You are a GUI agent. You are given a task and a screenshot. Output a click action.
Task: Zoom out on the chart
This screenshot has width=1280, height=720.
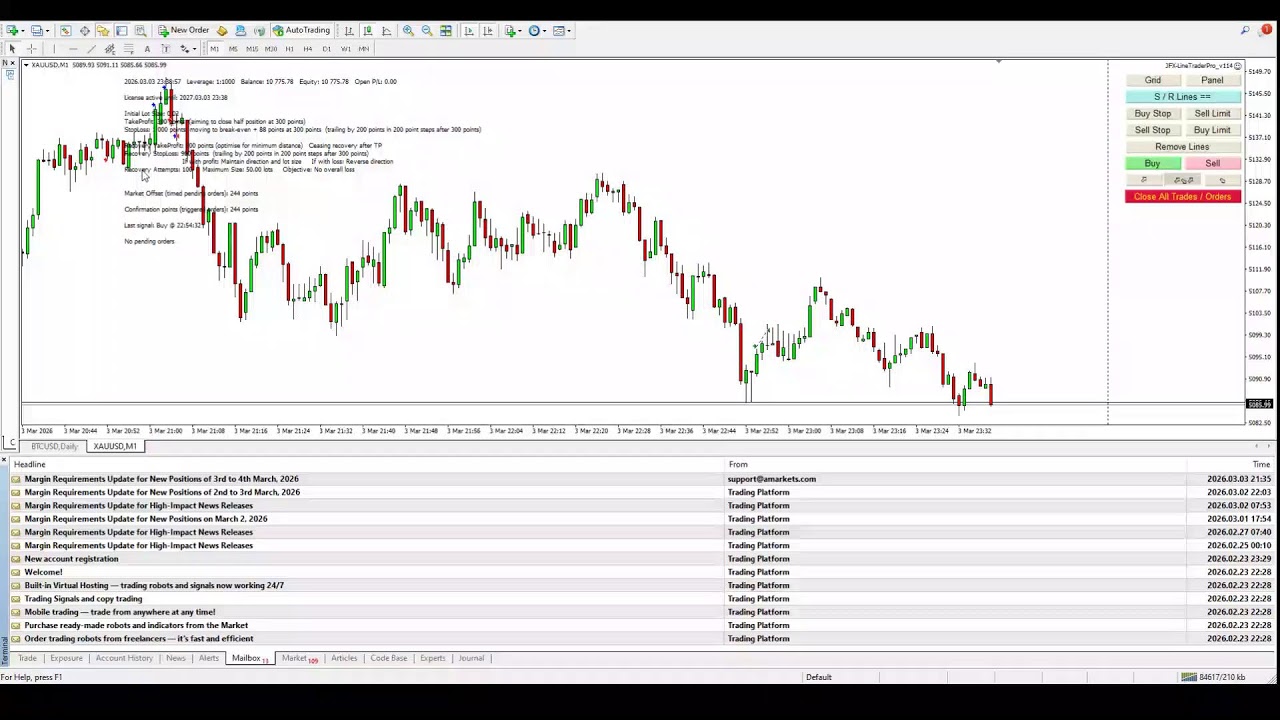[x=426, y=30]
